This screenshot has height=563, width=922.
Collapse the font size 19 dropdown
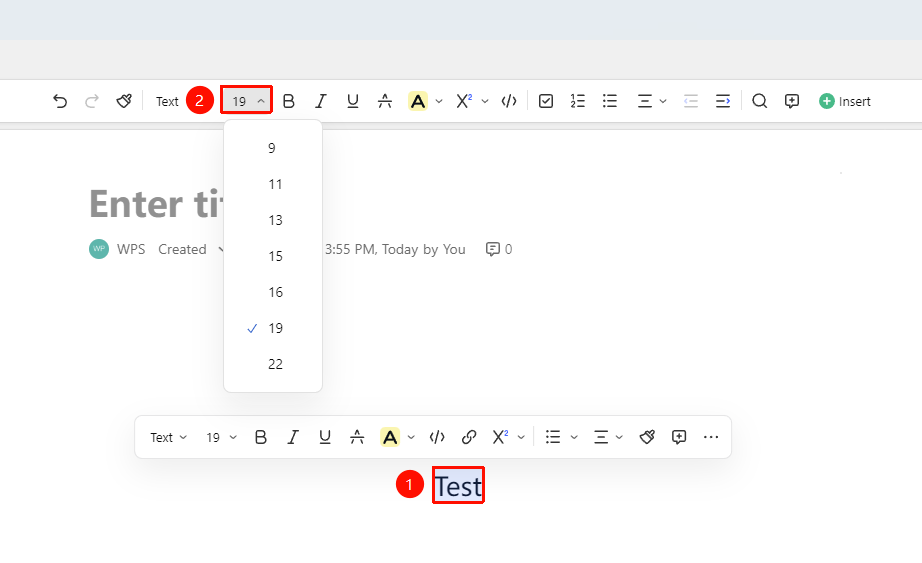(246, 101)
